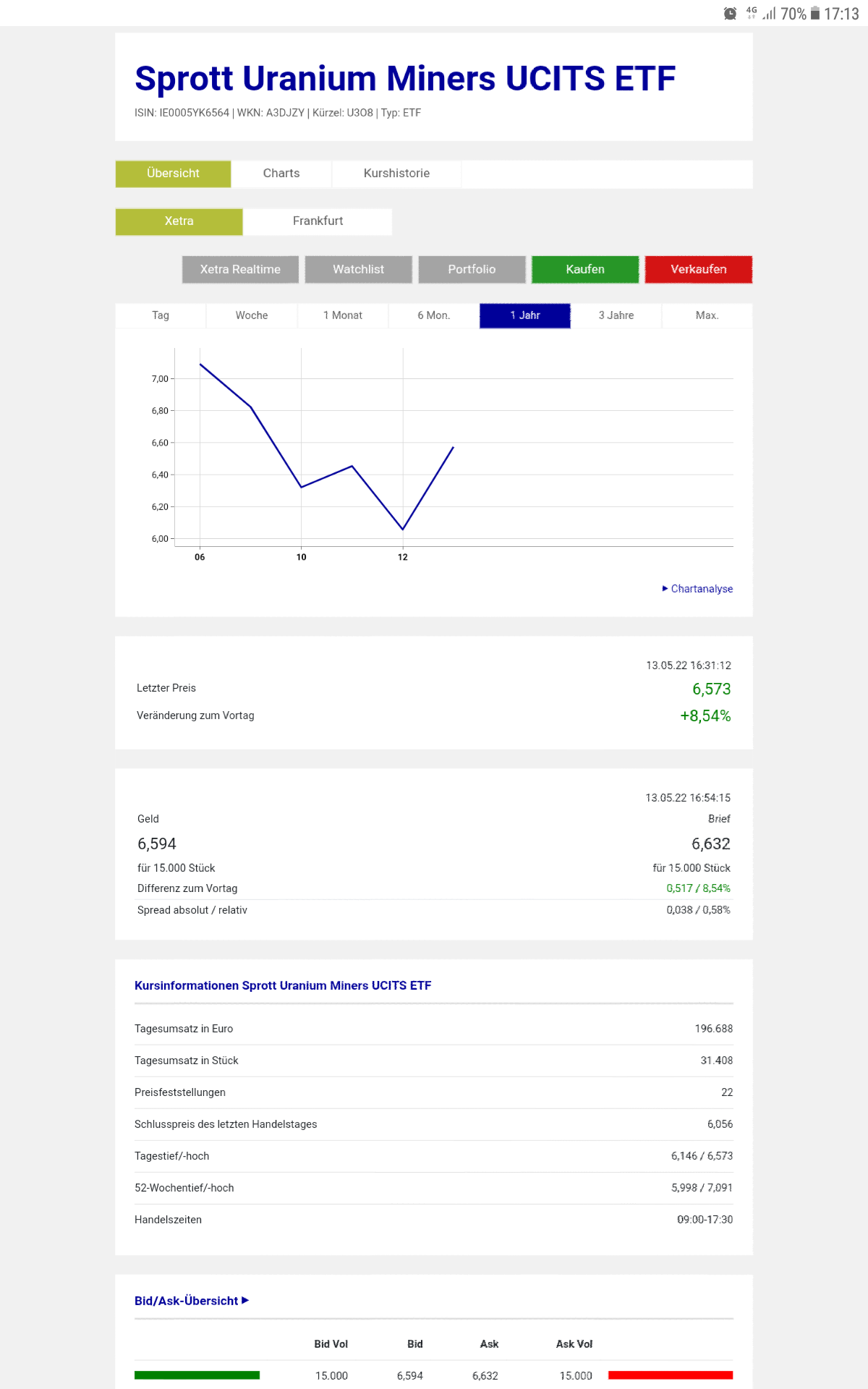This screenshot has height=1389, width=868.
Task: Click the timestamp 13.05.22 16:54:15
Action: 688,798
